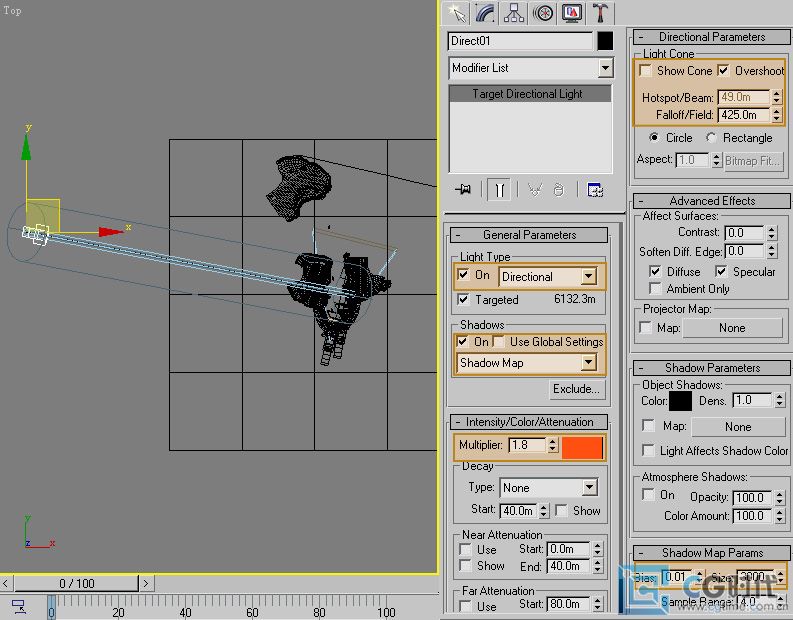793x620 pixels.
Task: Enable Use Global Settings checkbox
Action: pyautogui.click(x=499, y=342)
